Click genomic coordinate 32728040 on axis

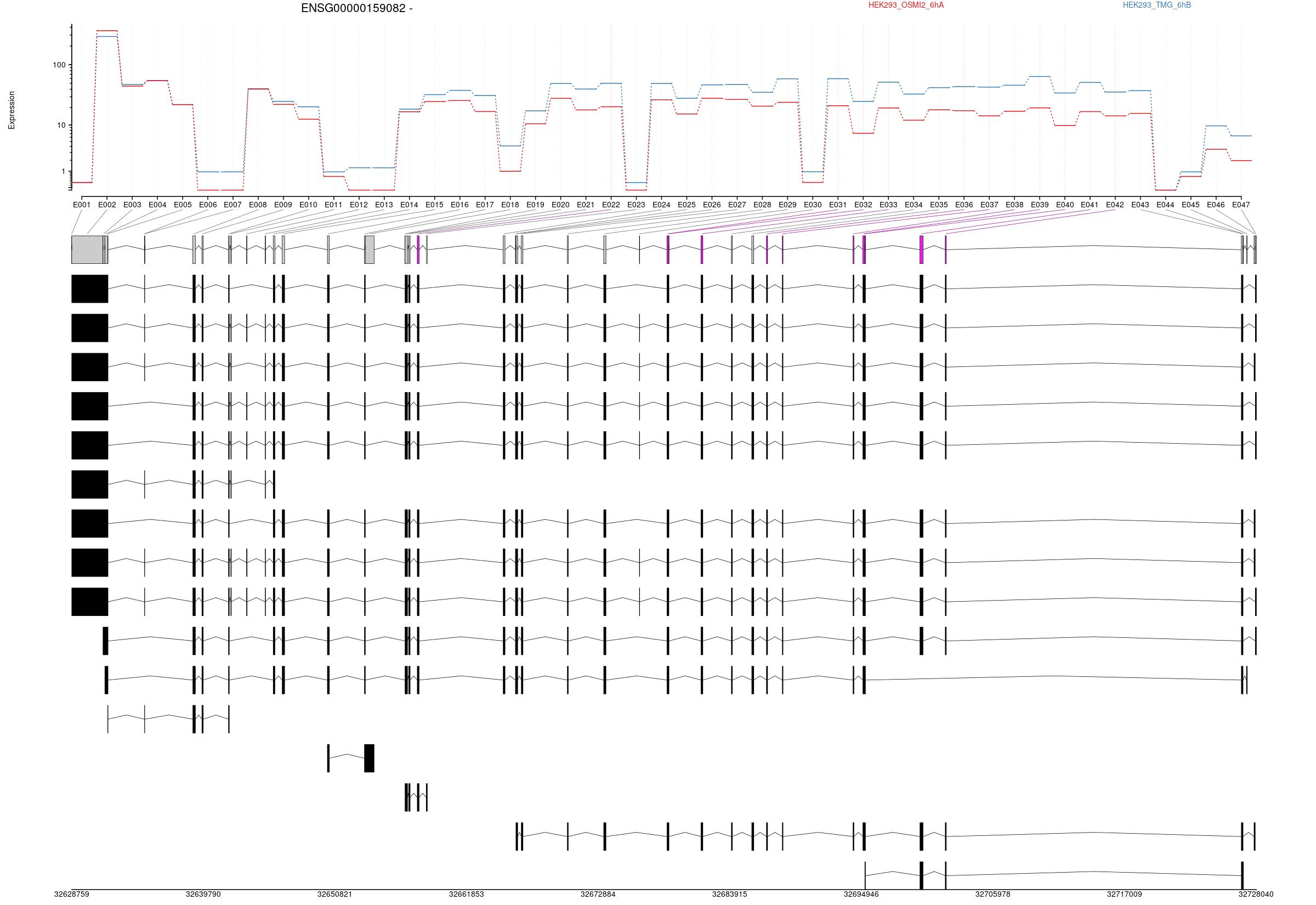point(1256,894)
